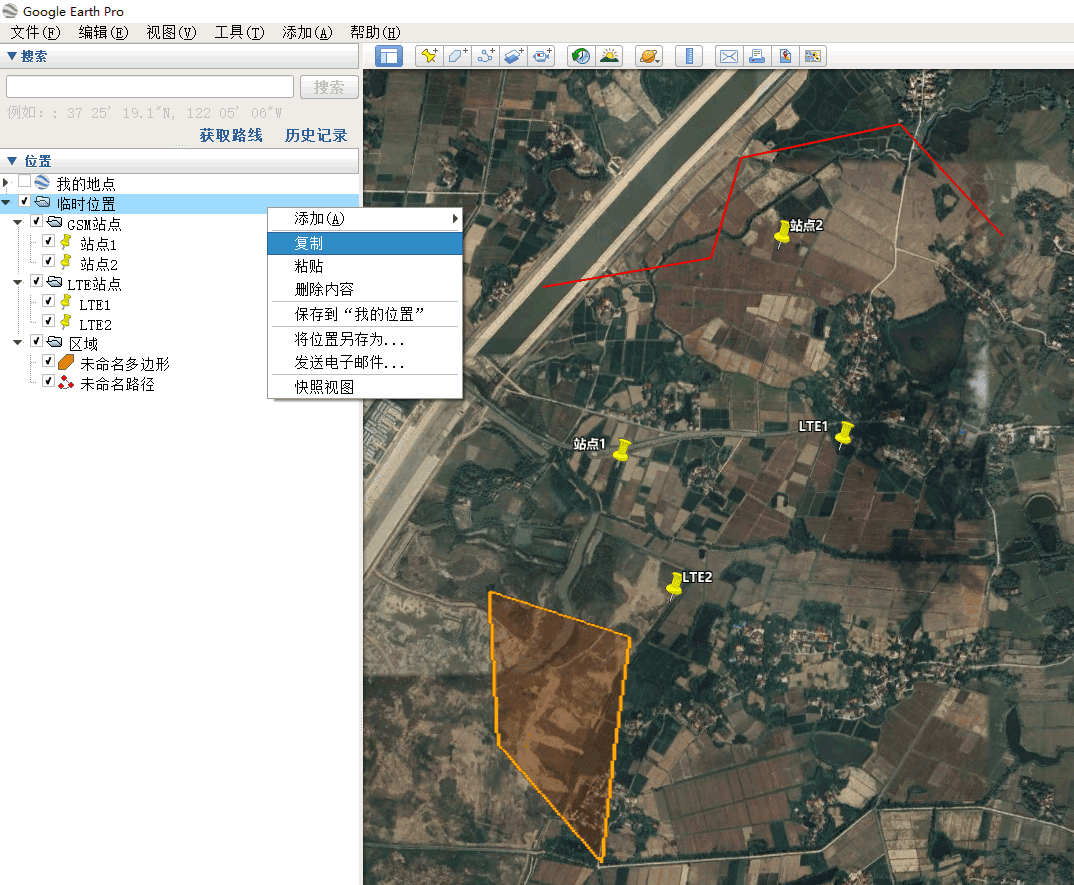The image size is (1074, 885).
Task: Click the search text input field
Action: (x=150, y=87)
